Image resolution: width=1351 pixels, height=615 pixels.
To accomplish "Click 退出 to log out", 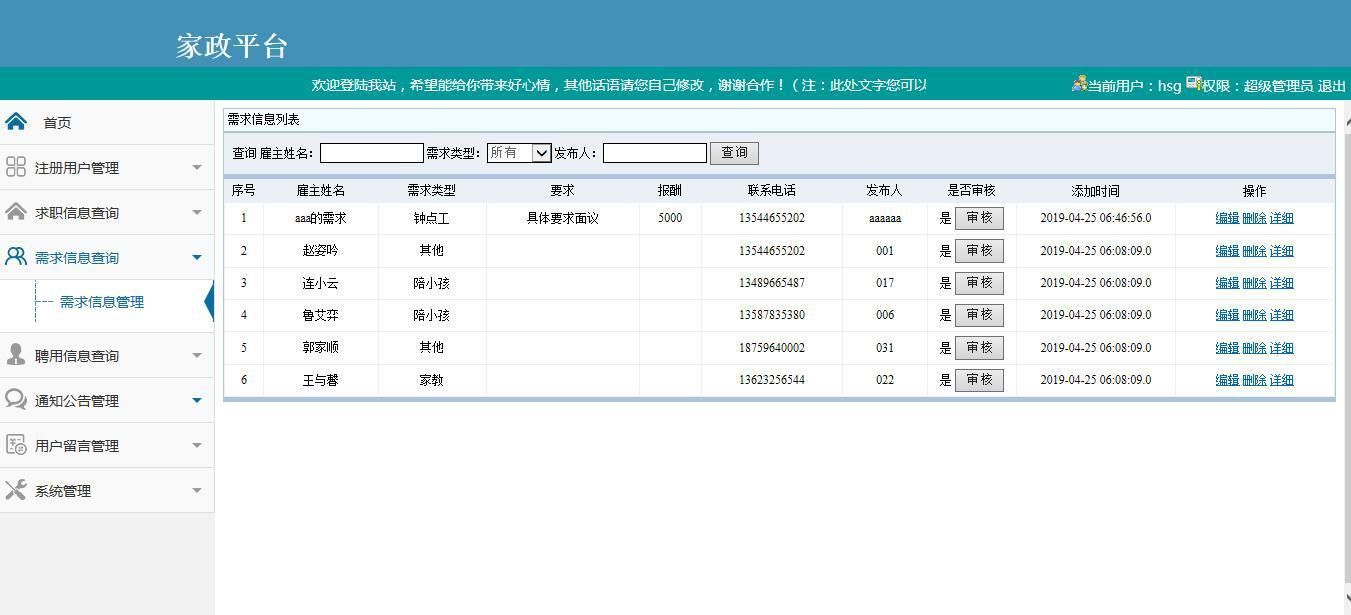I will click(x=1331, y=86).
